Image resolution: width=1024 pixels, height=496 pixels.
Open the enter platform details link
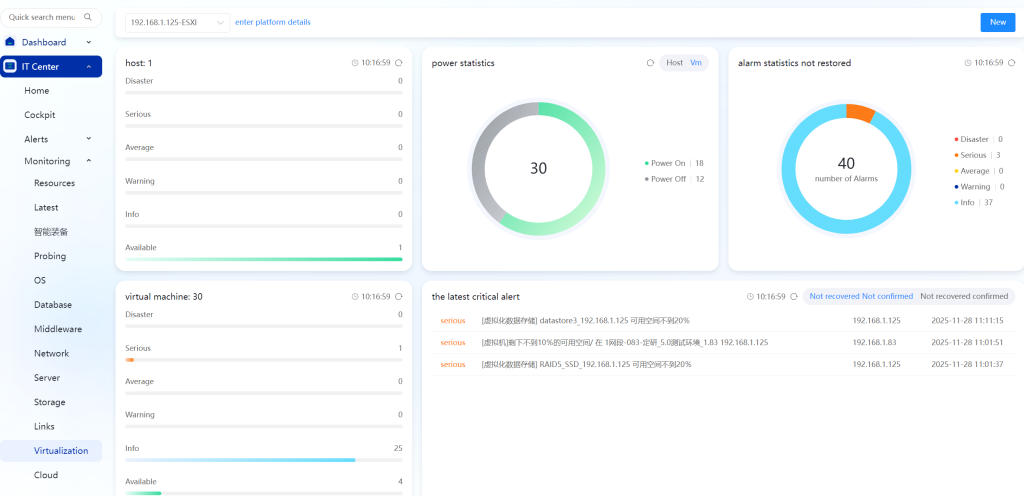coord(272,22)
